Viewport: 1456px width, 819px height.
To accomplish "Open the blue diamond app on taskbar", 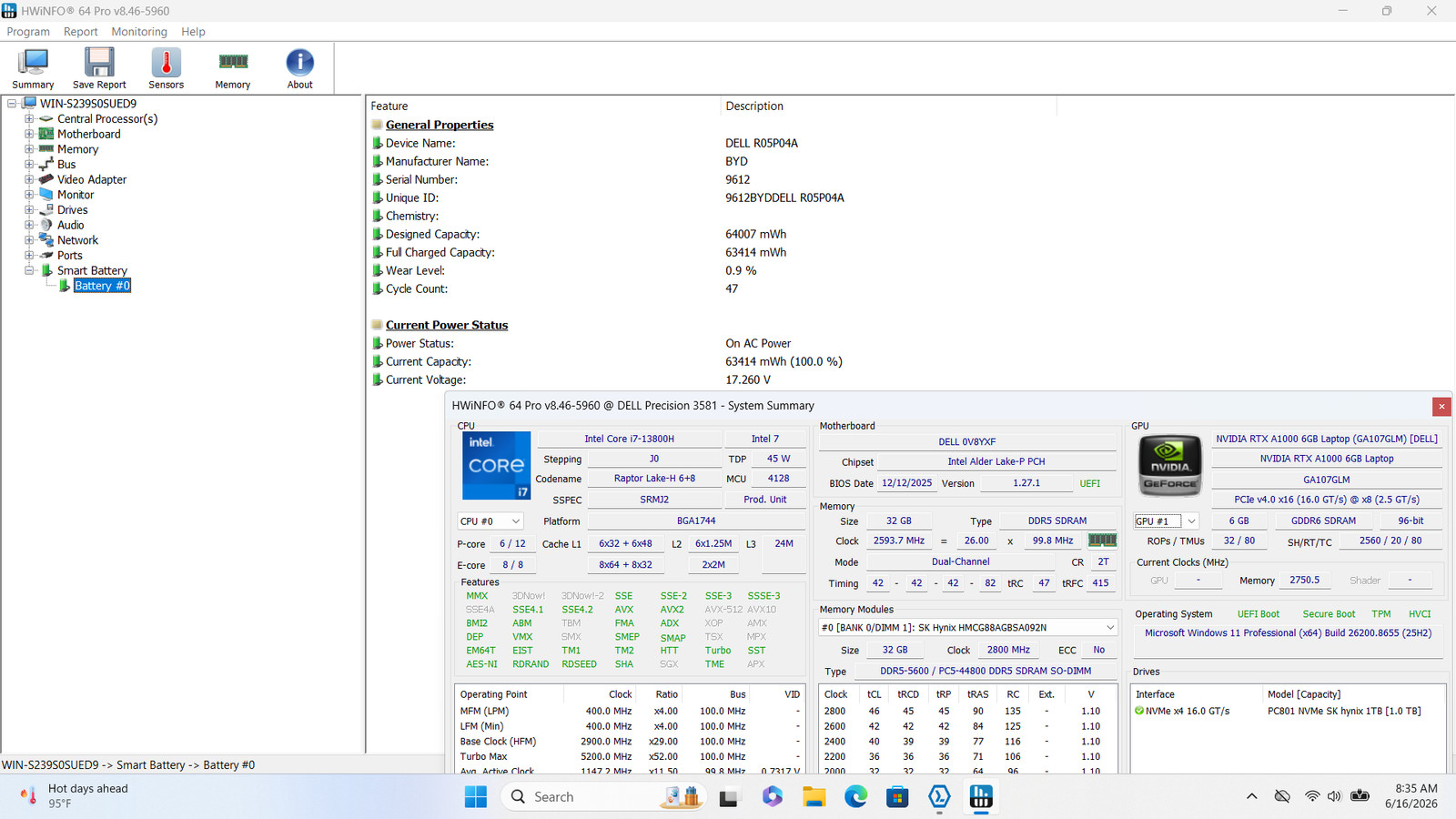I will click(939, 797).
